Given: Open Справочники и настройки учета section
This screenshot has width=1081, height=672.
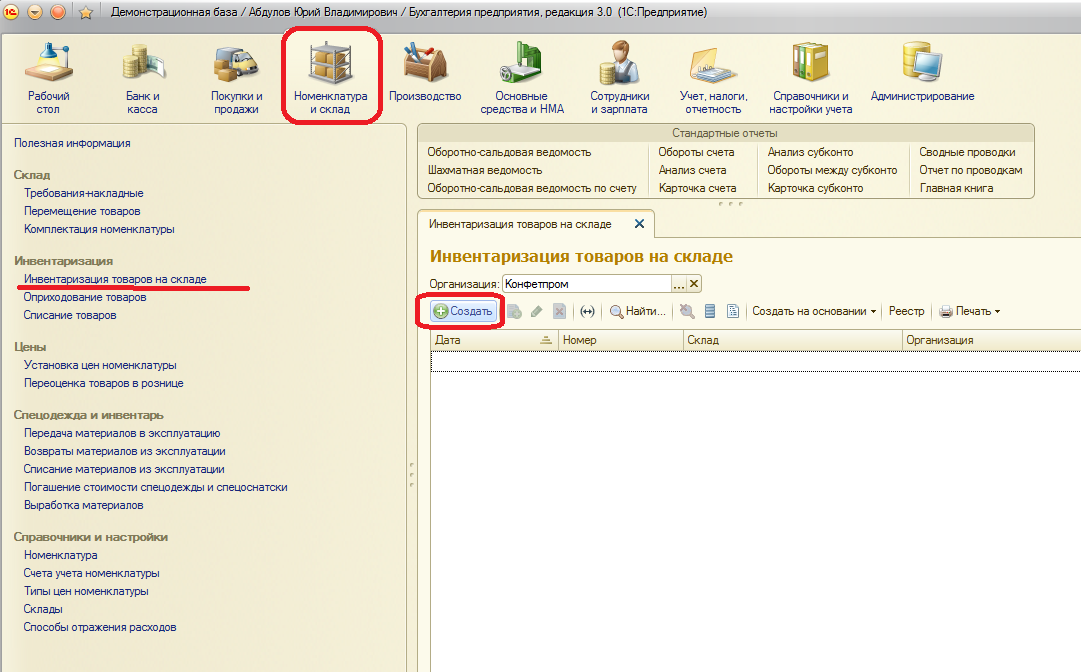Looking at the screenshot, I should [x=811, y=78].
